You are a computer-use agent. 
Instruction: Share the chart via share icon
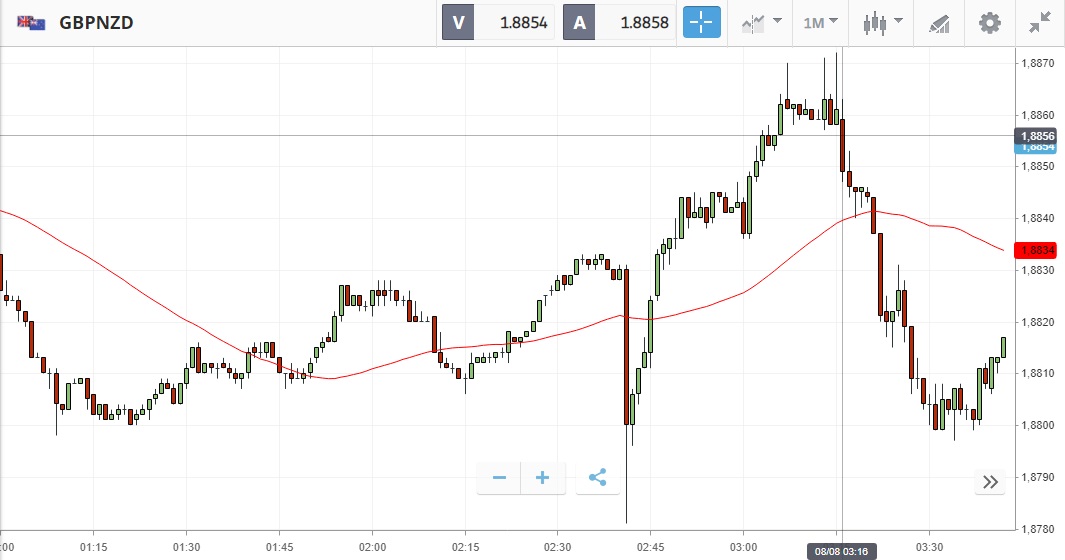[598, 478]
